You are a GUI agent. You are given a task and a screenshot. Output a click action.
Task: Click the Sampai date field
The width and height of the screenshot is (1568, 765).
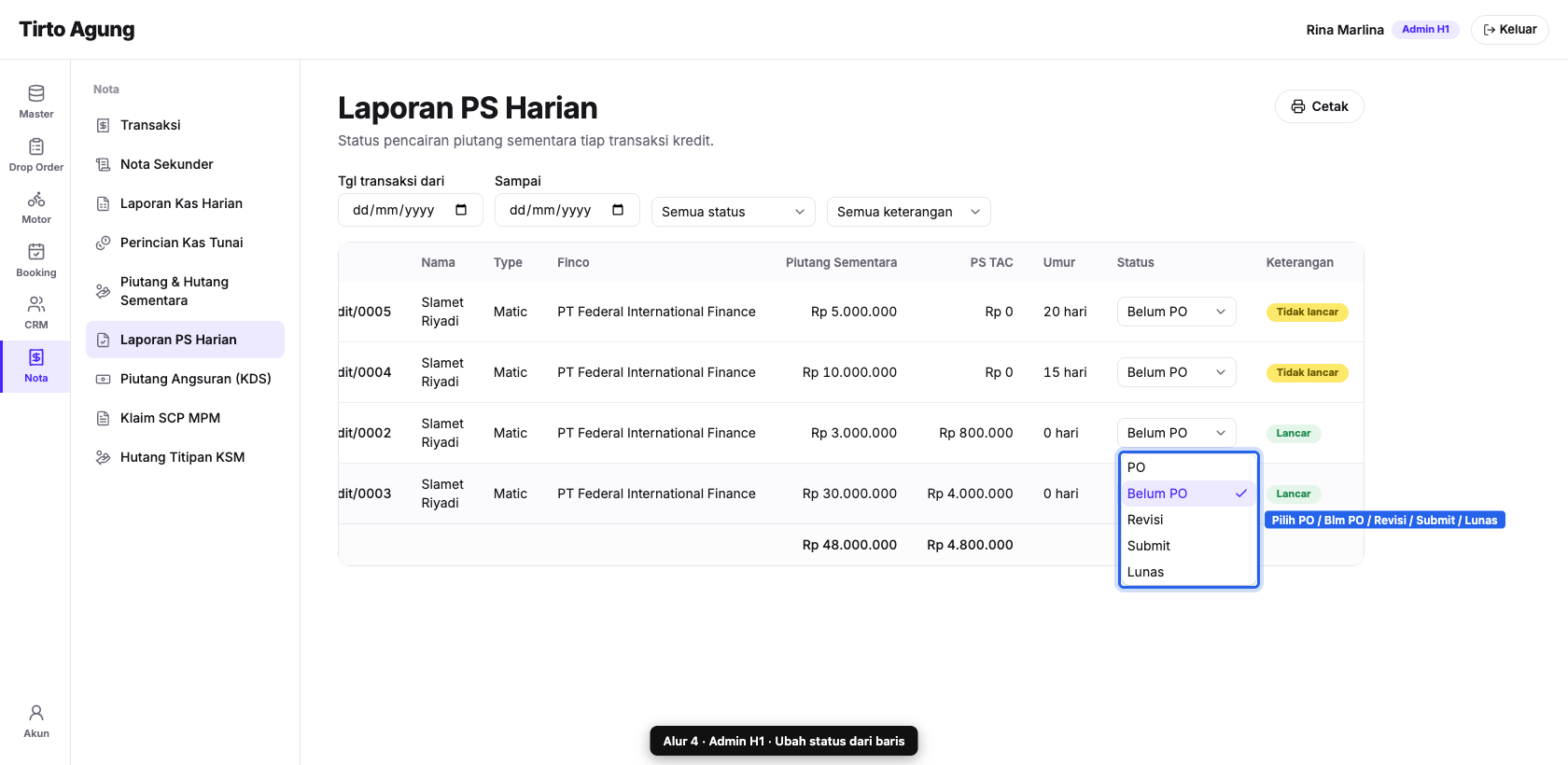tap(567, 210)
